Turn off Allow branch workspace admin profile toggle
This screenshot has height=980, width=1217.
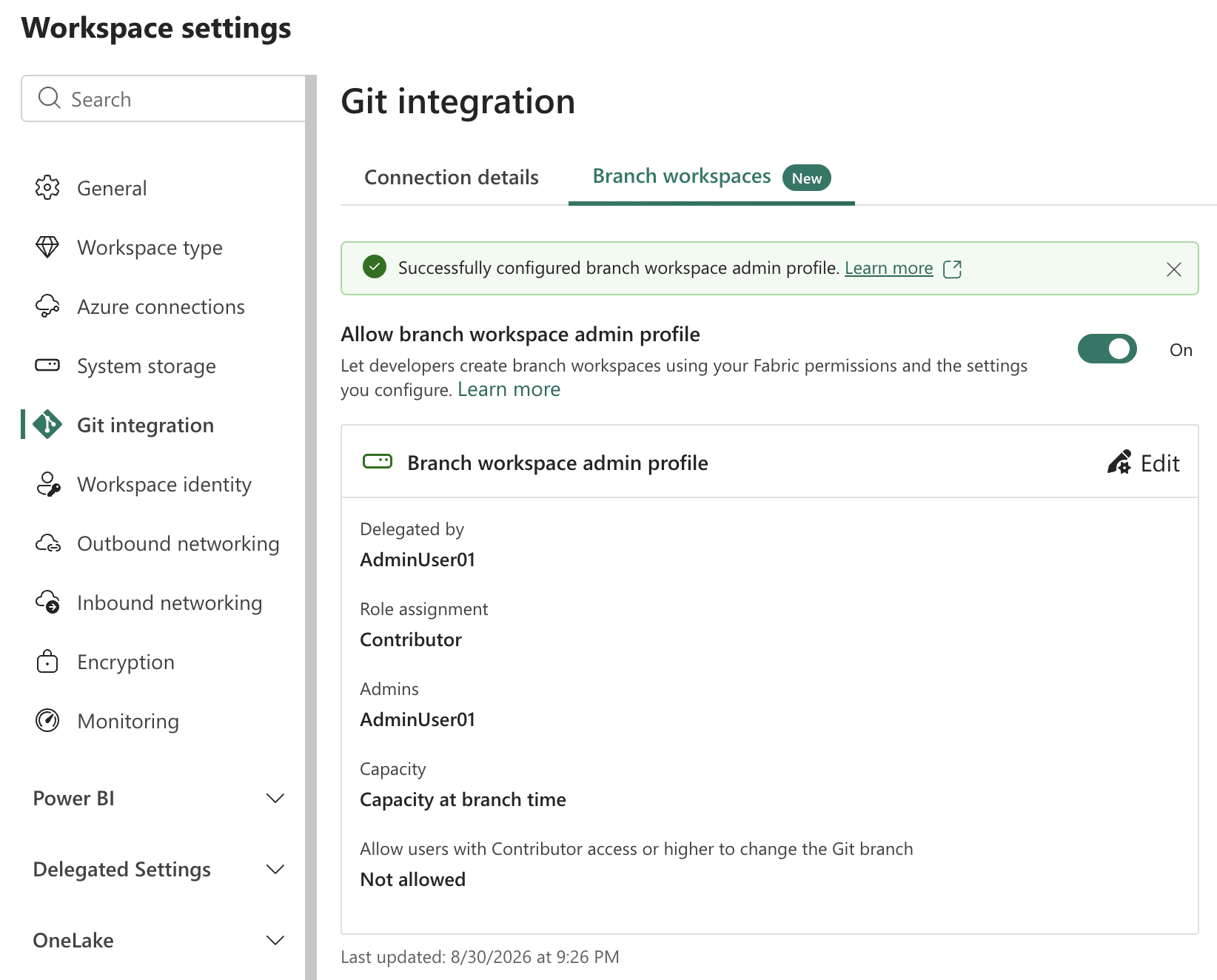1107,349
